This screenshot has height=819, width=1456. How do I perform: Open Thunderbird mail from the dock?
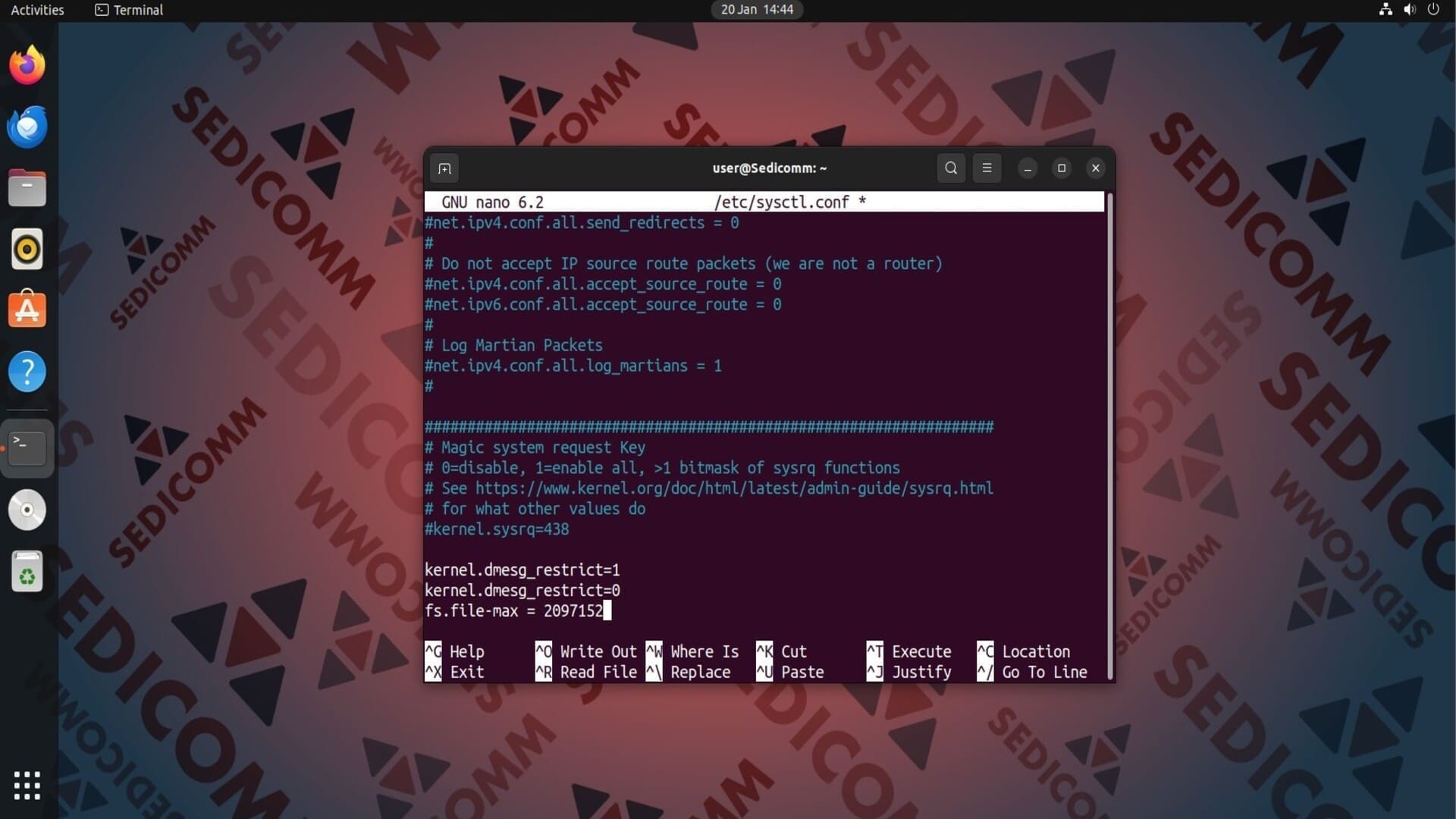click(x=27, y=127)
